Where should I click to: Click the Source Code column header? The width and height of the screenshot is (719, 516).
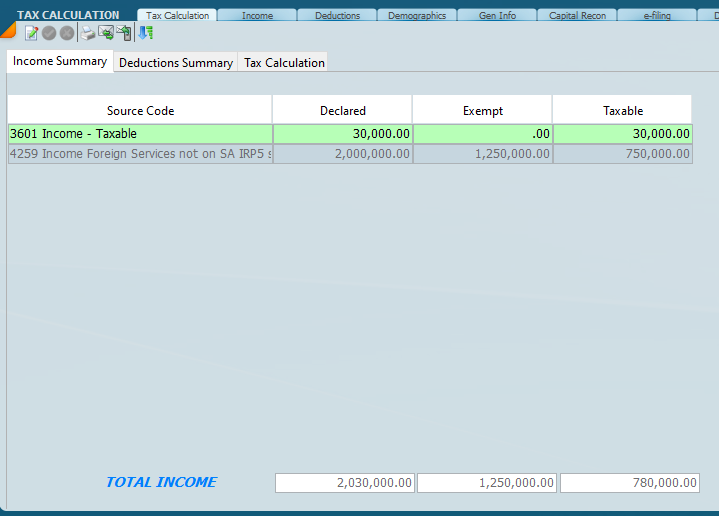point(140,111)
